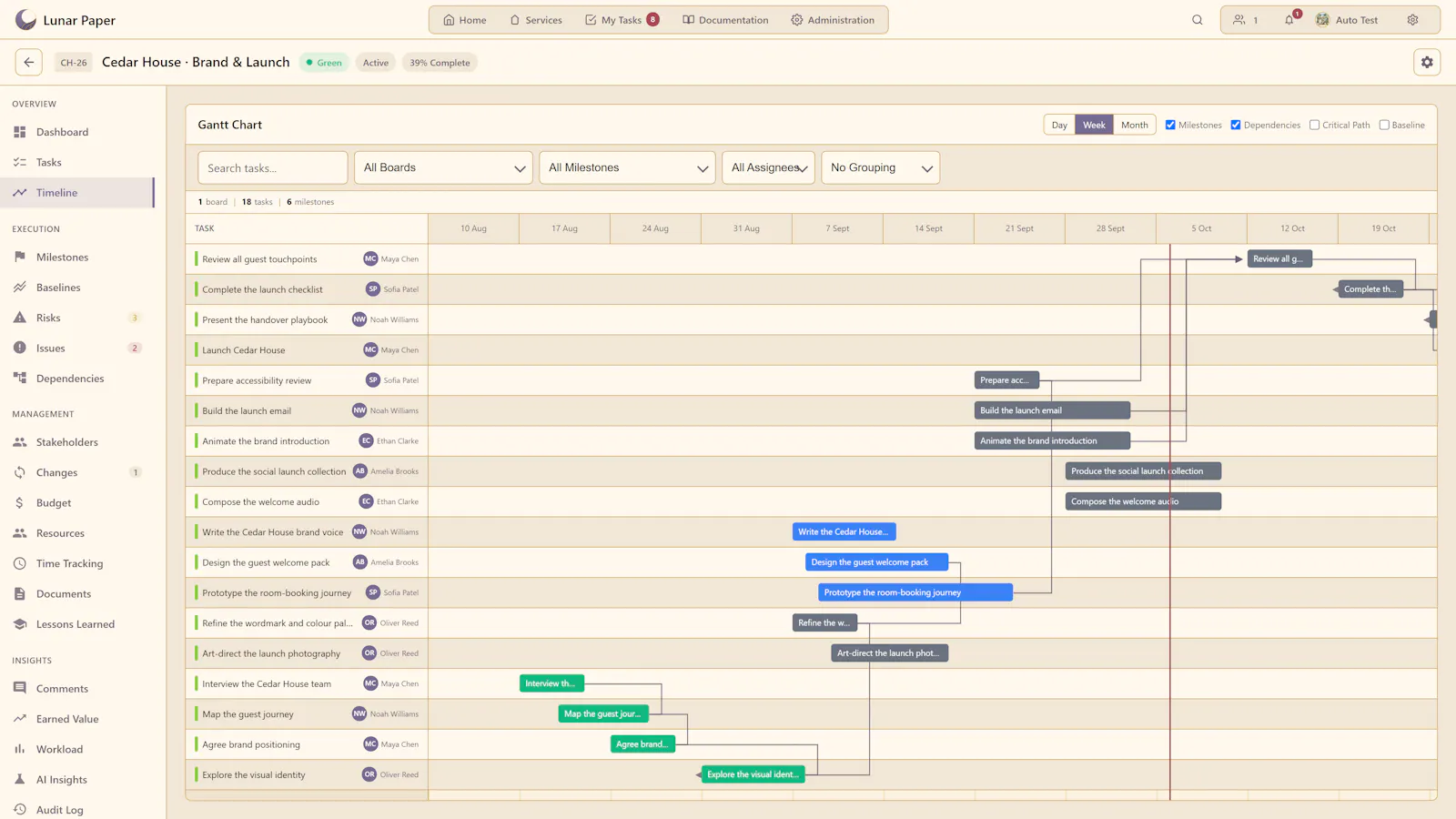Click the Green status badge
This screenshot has height=819, width=1456.
pos(324,63)
